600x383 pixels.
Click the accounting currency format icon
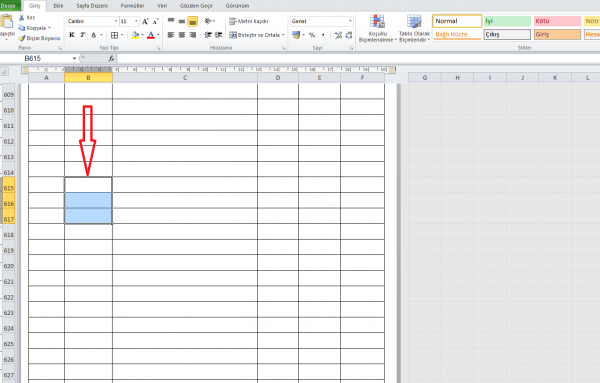296,35
